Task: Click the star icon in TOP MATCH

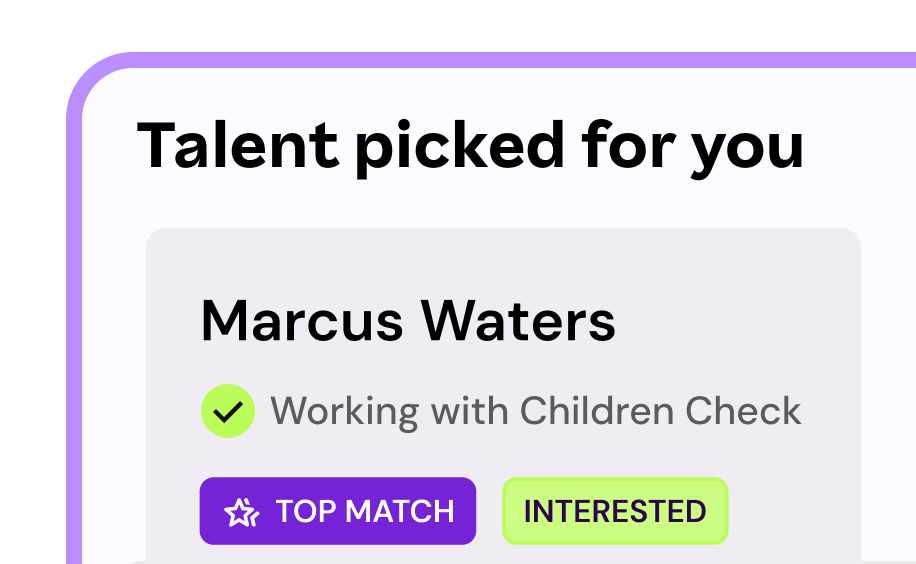Action: click(x=241, y=512)
